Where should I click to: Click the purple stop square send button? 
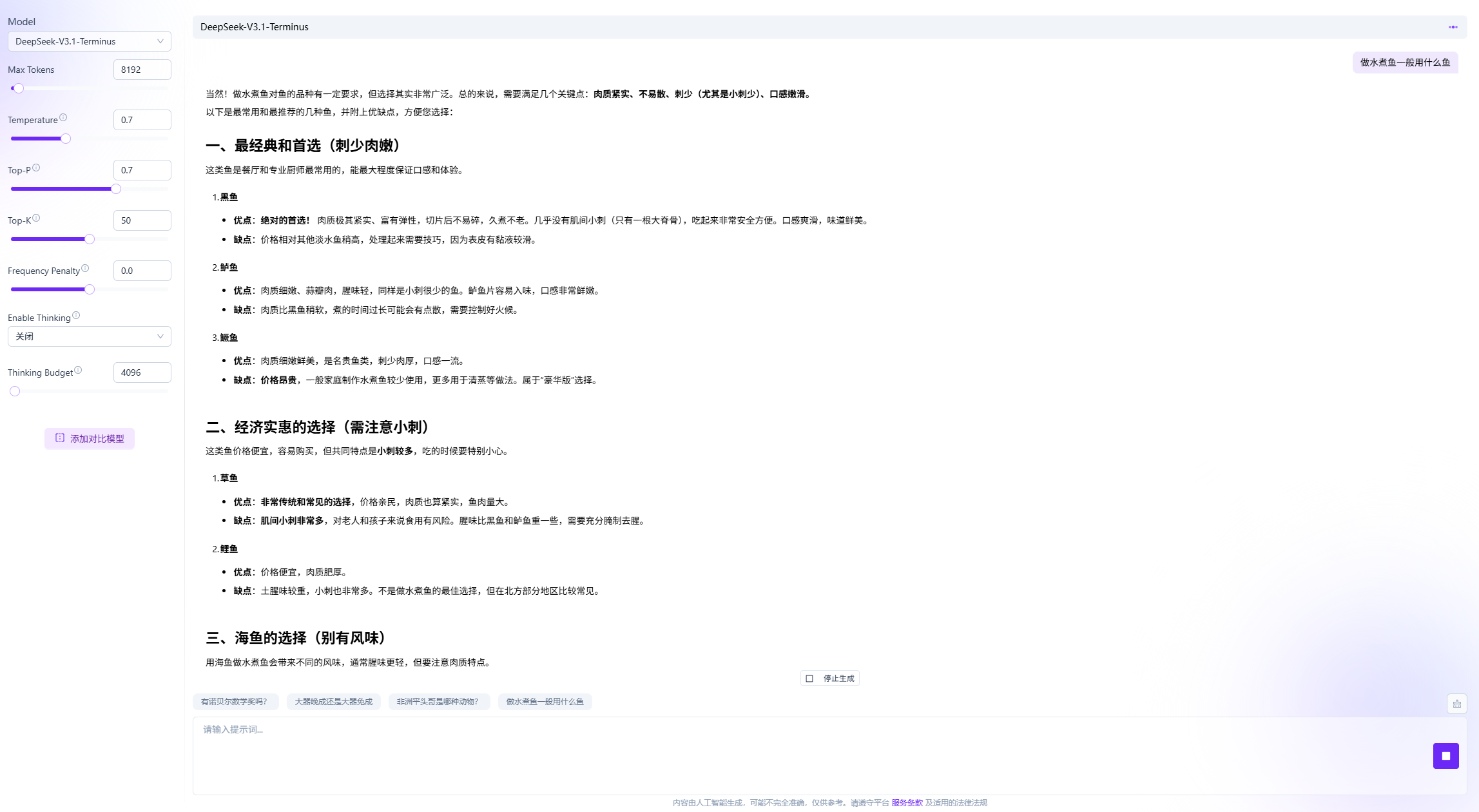point(1445,755)
